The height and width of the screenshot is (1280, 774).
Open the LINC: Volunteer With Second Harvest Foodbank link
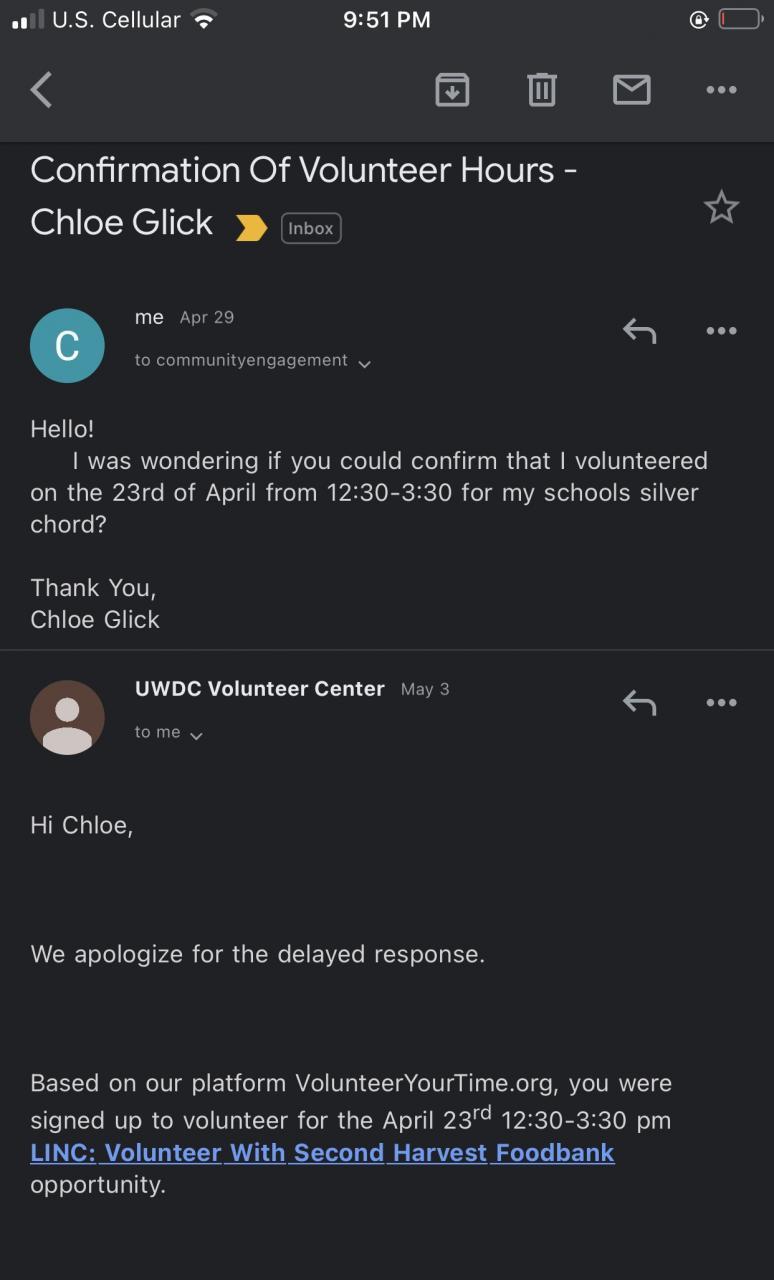pyautogui.click(x=322, y=1152)
